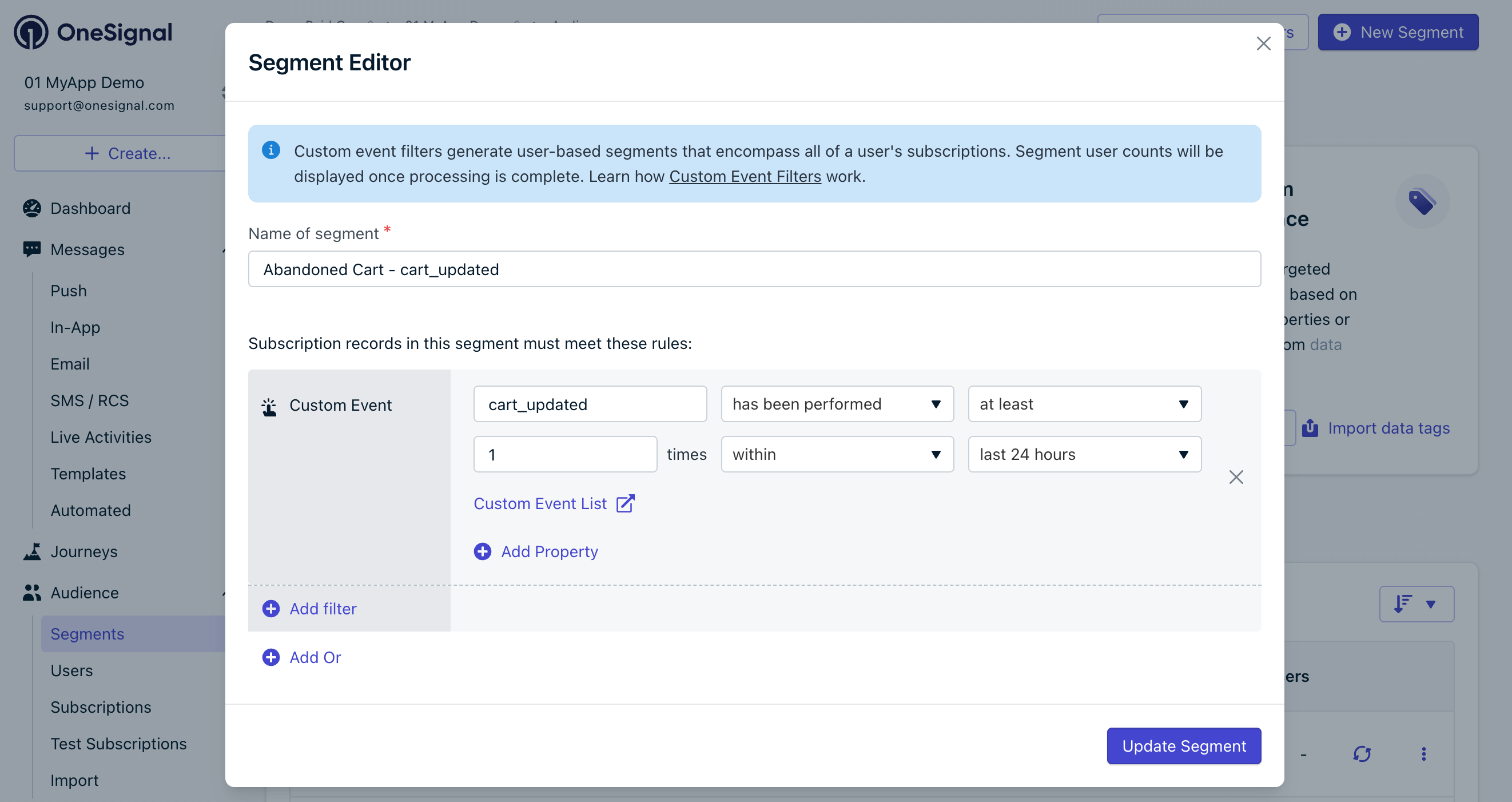Close the Segment Editor dialog
Screen dimensions: 1512x802
tap(1263, 43)
